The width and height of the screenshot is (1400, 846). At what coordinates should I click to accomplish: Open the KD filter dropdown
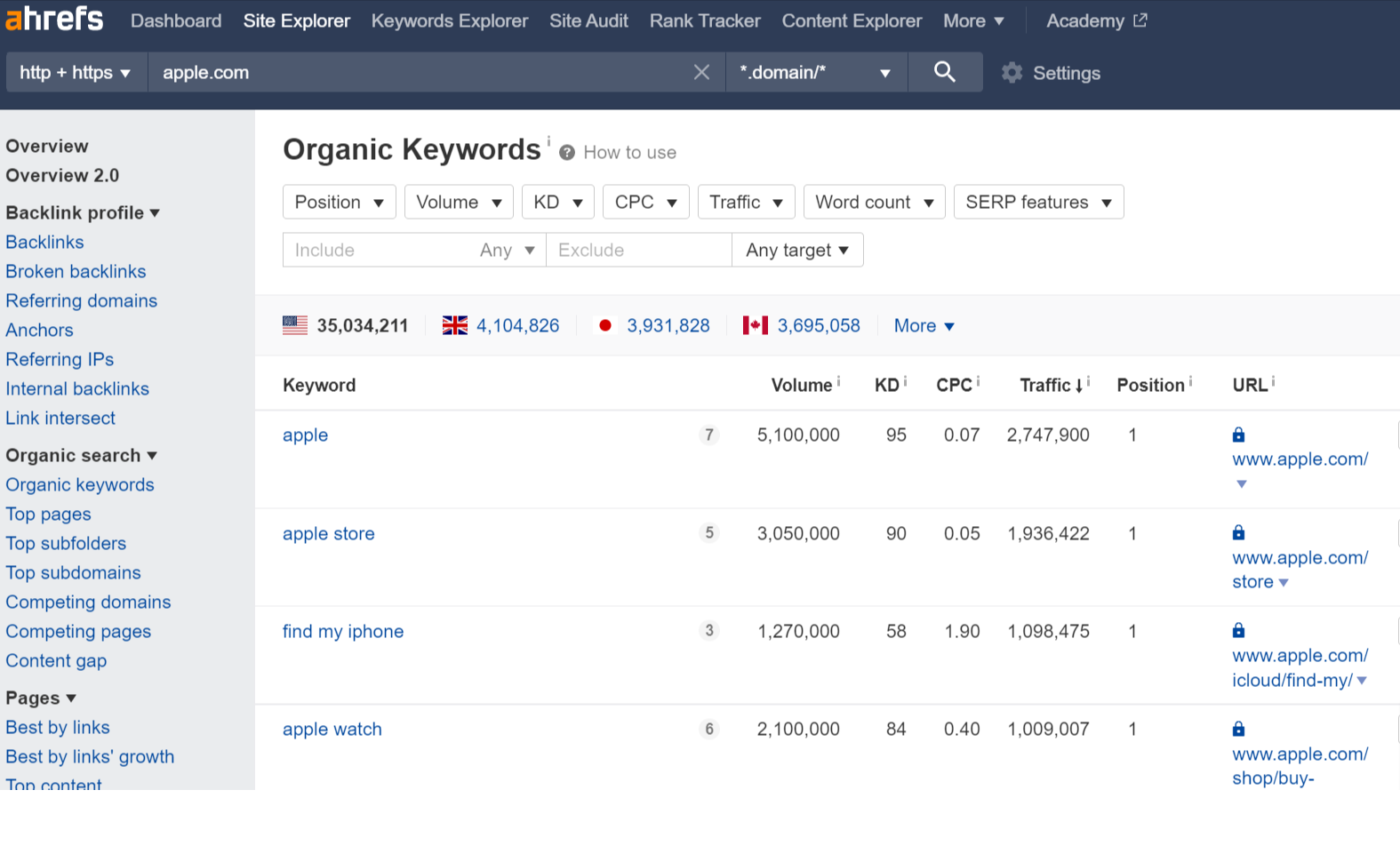point(558,202)
